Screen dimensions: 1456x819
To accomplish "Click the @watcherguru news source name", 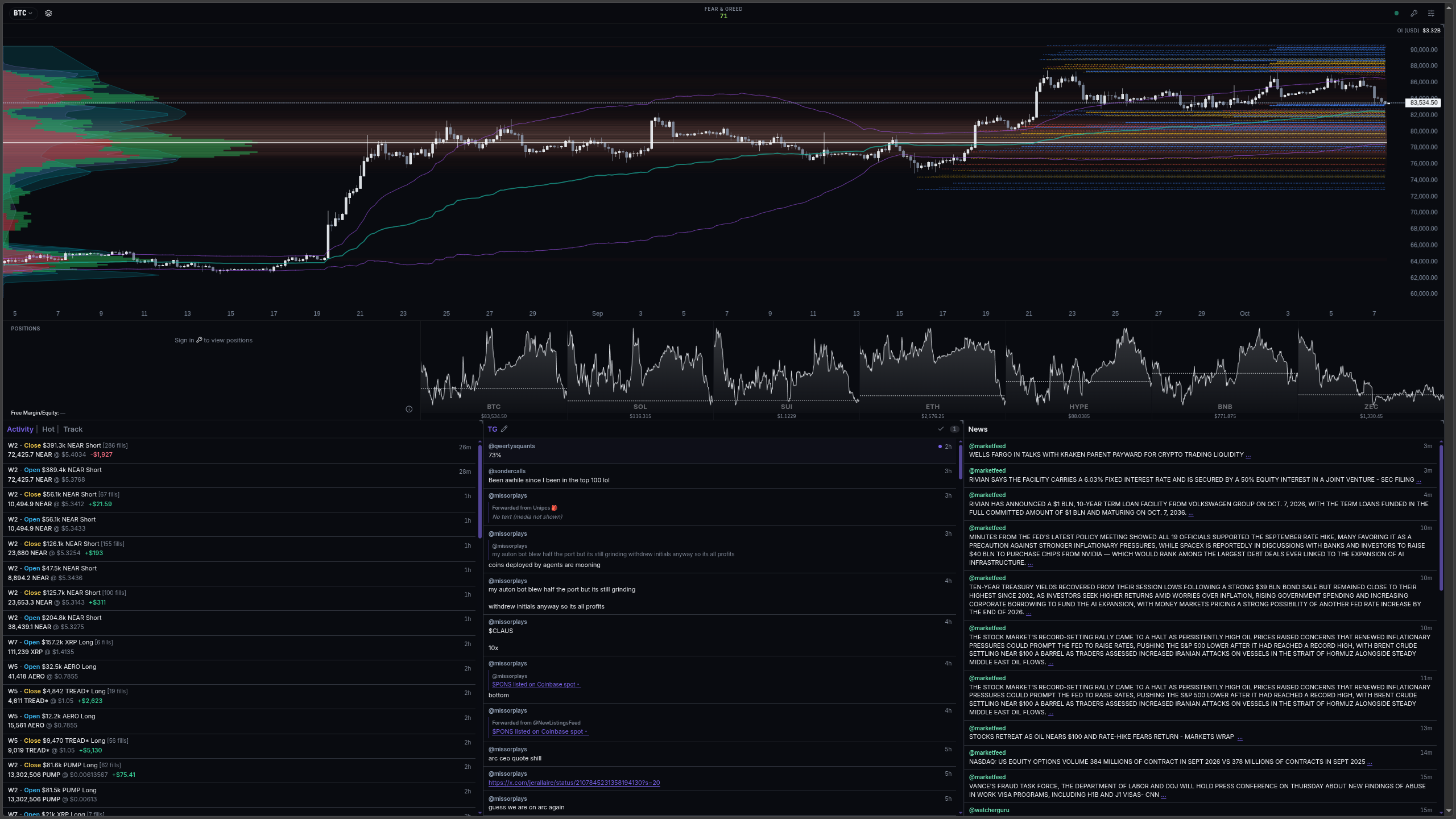I will click(x=989, y=810).
